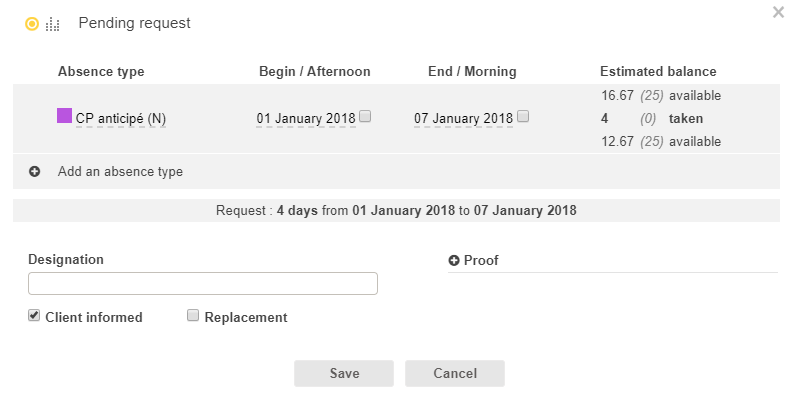794x400 pixels.
Task: Click the "Add an absence type" link
Action: click(120, 171)
